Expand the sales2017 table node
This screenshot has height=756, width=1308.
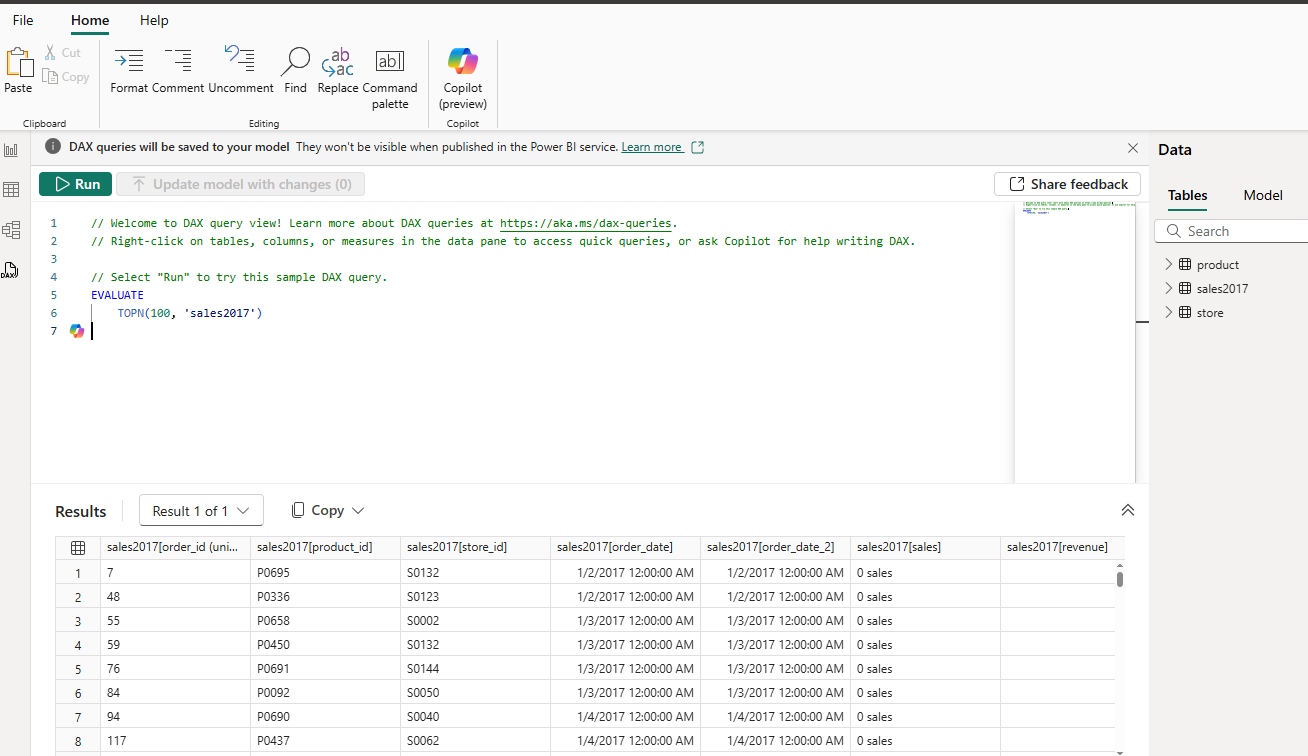1168,289
